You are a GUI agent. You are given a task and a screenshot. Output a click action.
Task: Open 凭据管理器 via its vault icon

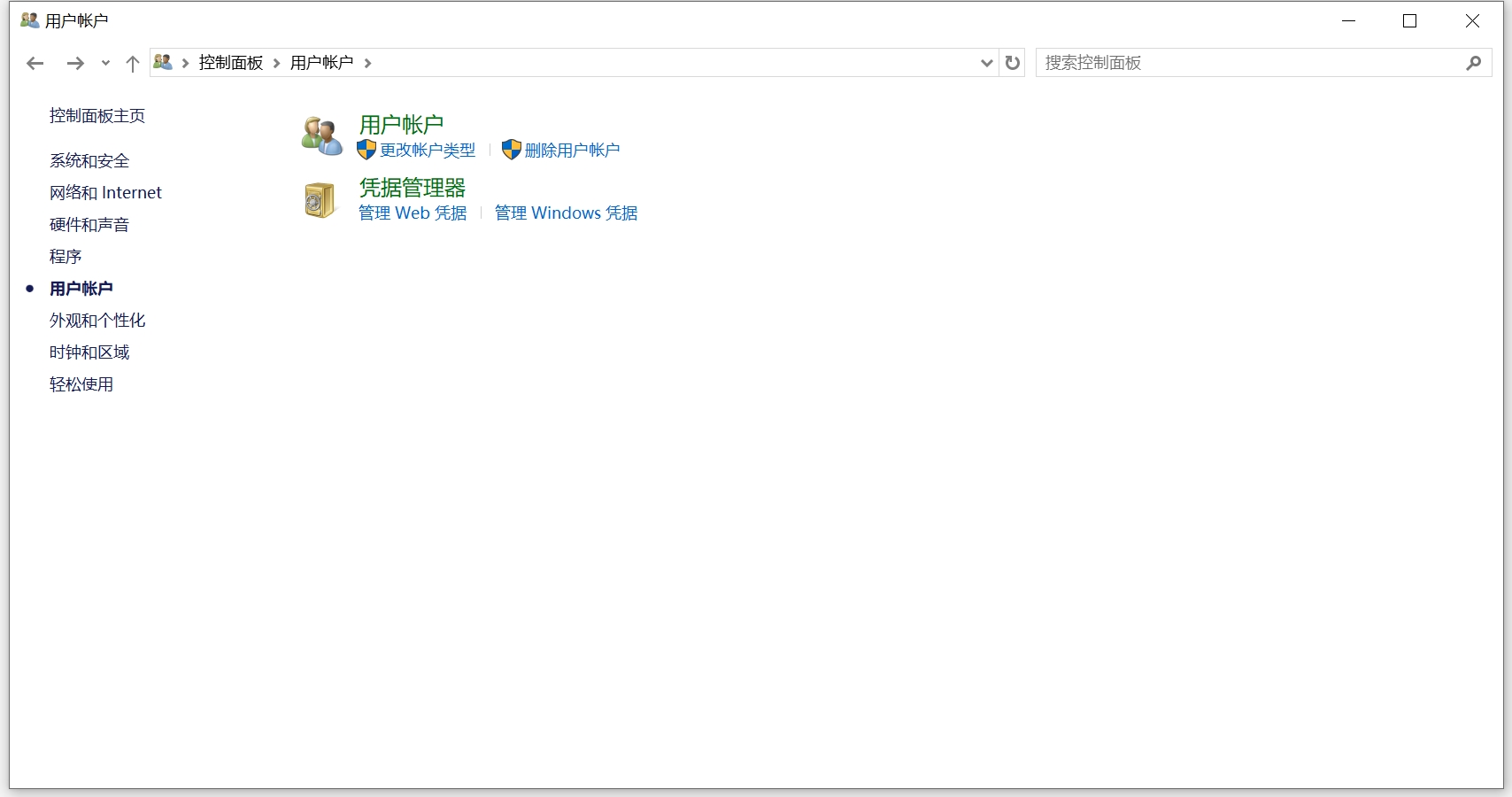coord(319,200)
